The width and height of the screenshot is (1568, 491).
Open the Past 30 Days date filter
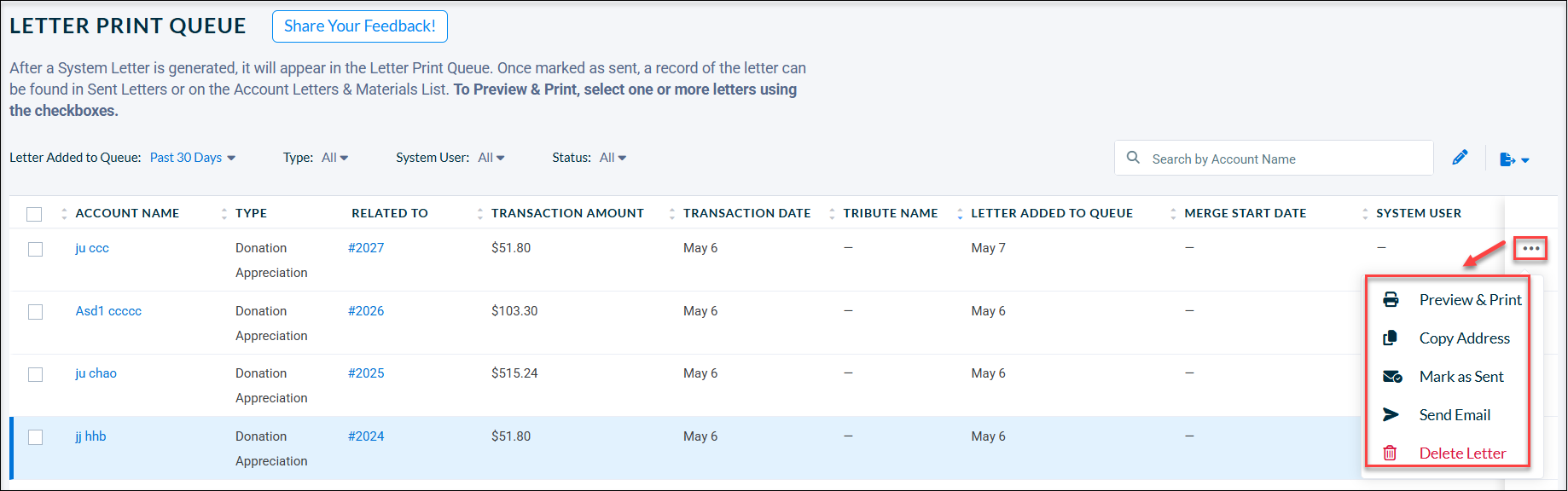(193, 158)
